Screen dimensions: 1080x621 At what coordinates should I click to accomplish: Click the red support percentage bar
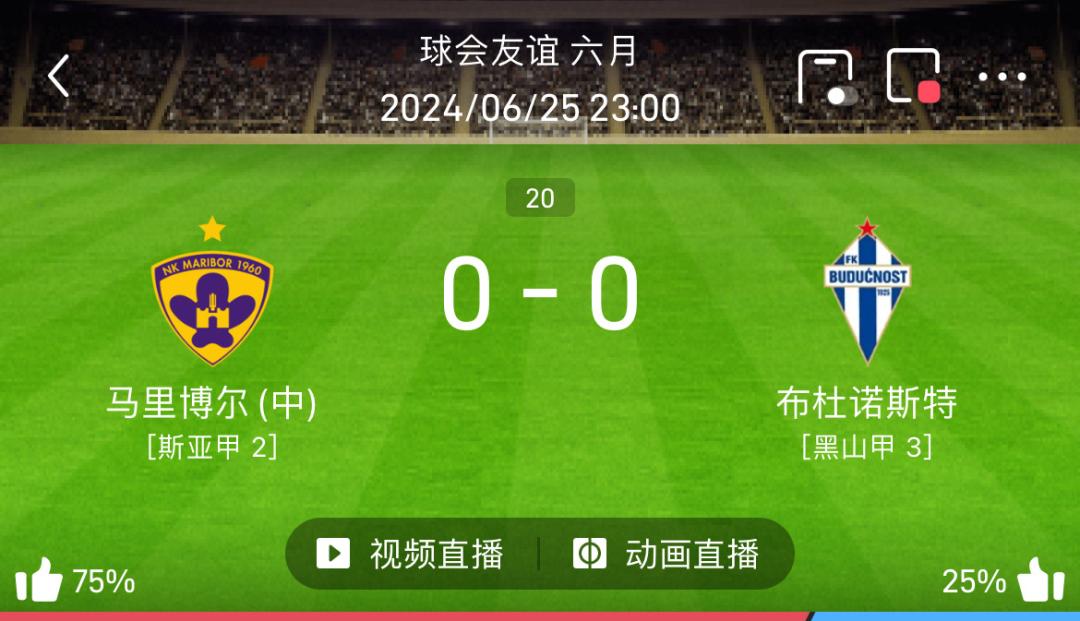tap(405, 616)
